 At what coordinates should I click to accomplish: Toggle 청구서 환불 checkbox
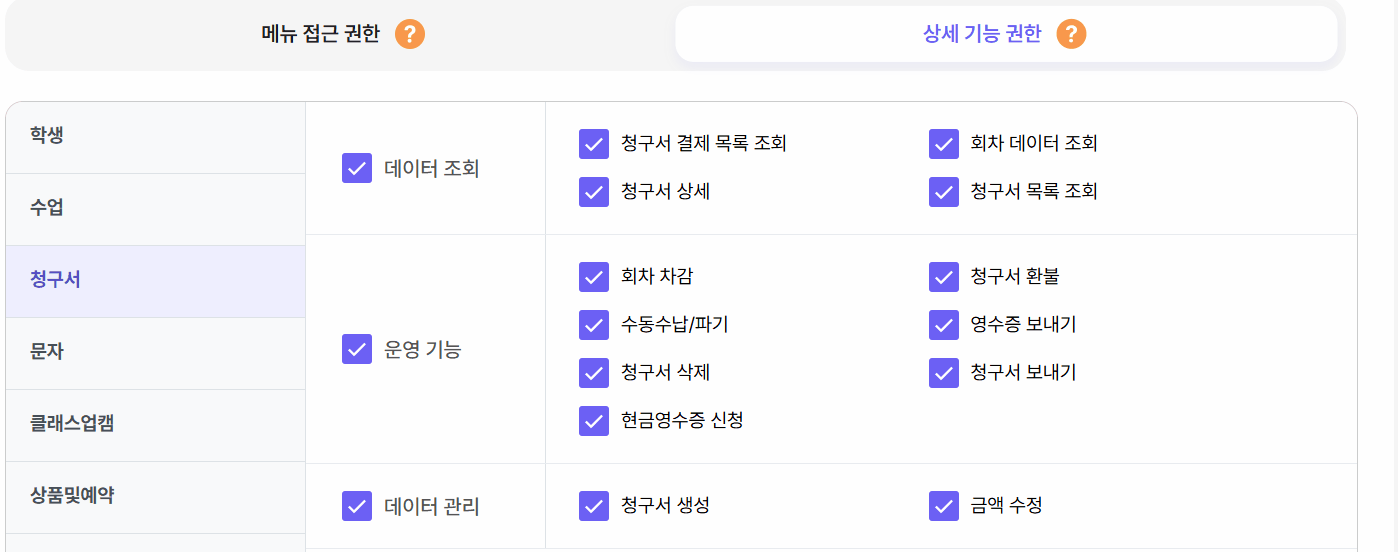pos(944,277)
